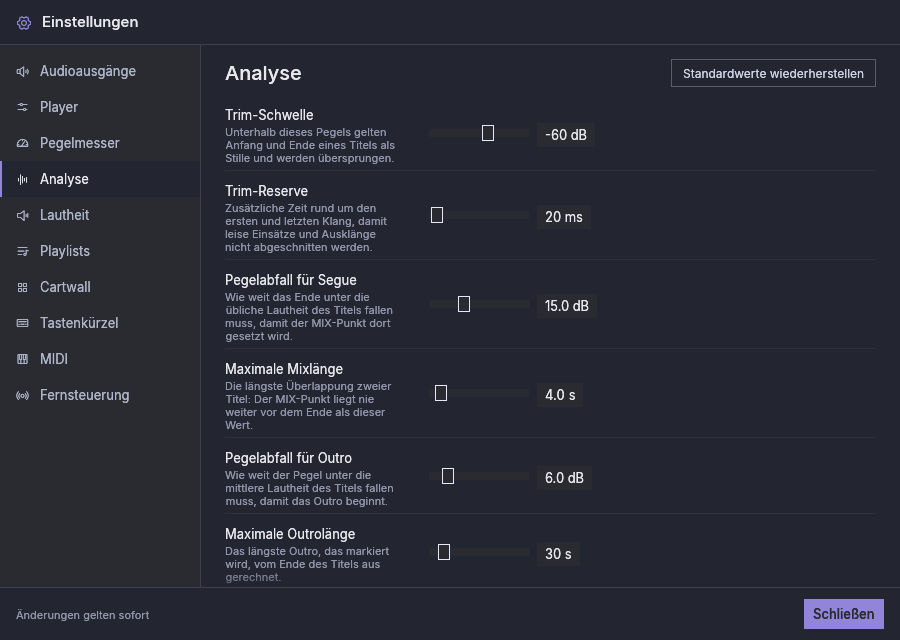This screenshot has height=640, width=900.
Task: Go to the Pegelmesser section
Action: (x=100, y=143)
